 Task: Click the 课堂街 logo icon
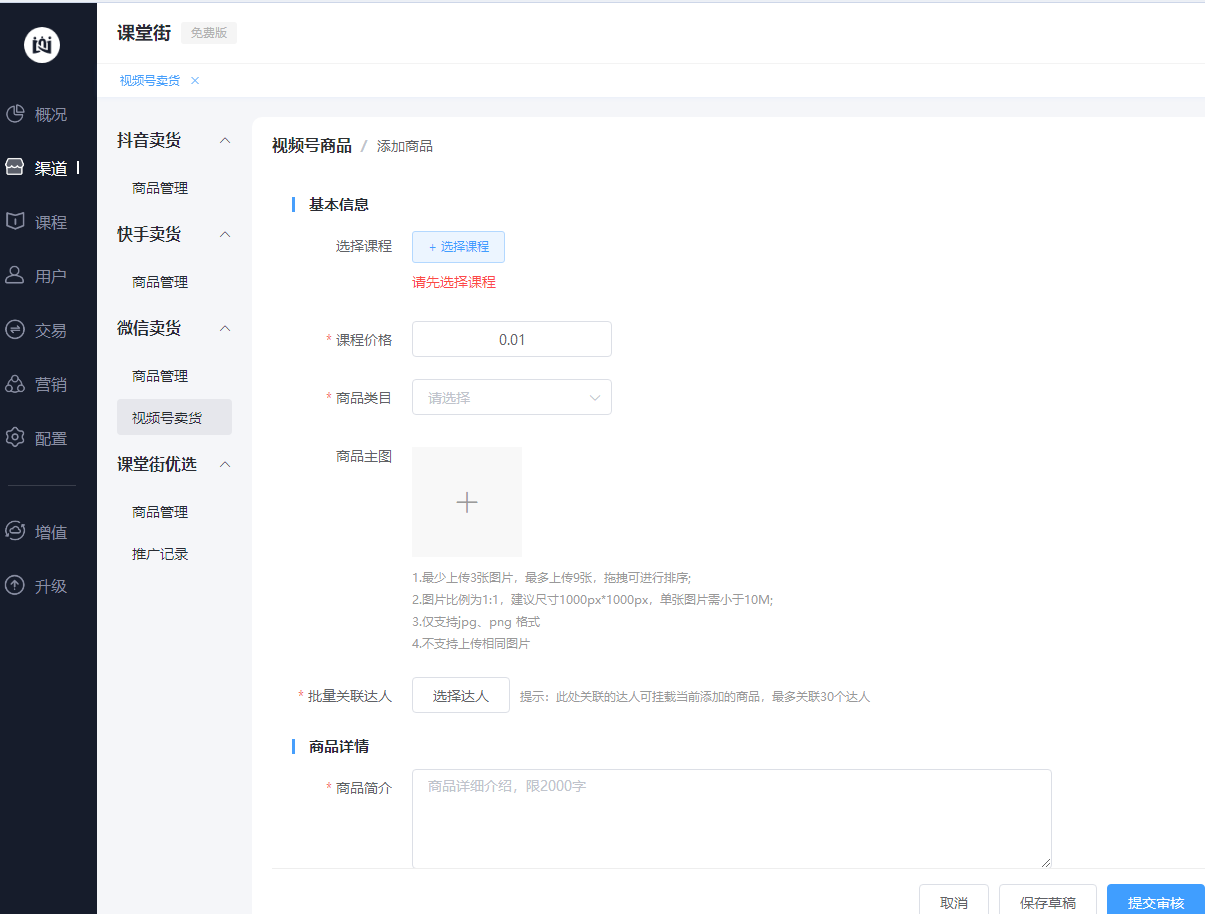tap(42, 44)
